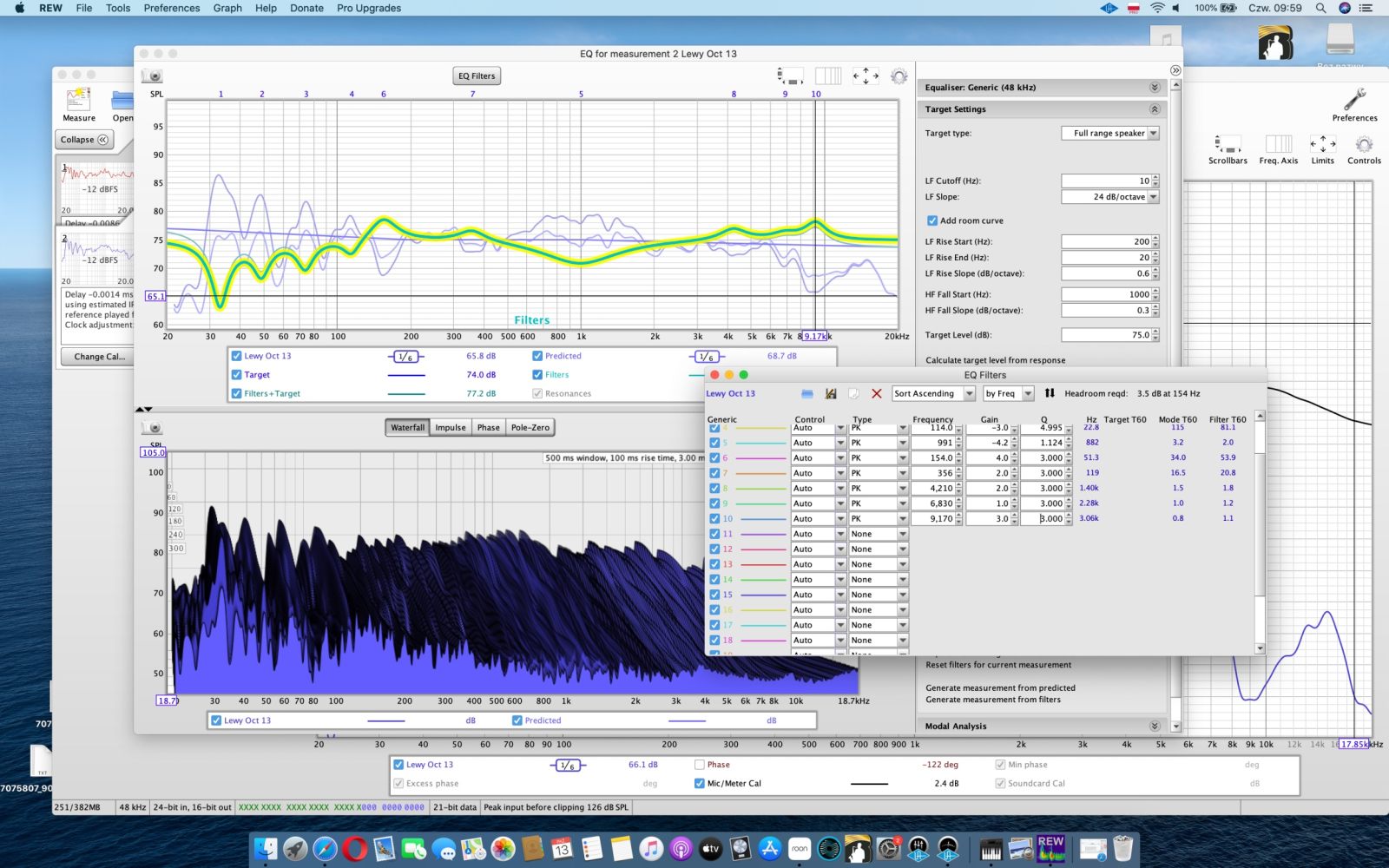1389x868 pixels.
Task: Open Controls gear icon in EQ window toolbar
Action: (x=899, y=76)
